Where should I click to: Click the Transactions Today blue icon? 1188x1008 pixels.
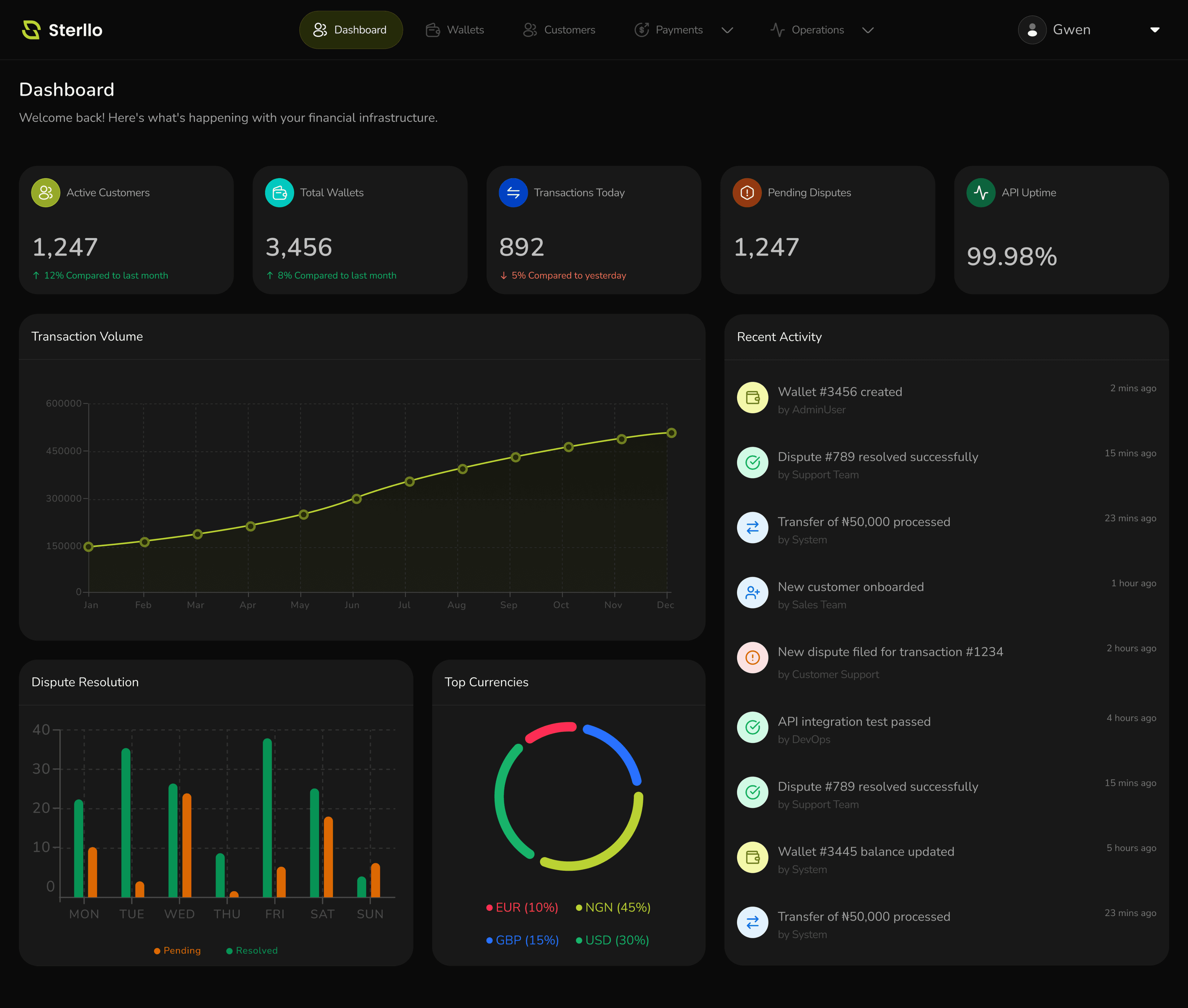[x=513, y=193]
